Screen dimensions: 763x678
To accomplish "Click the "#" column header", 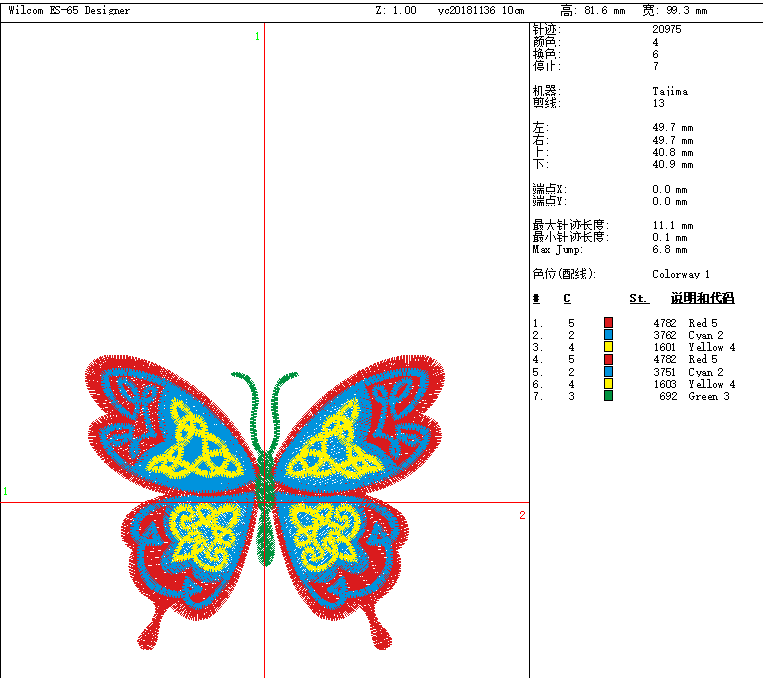I will [536, 298].
